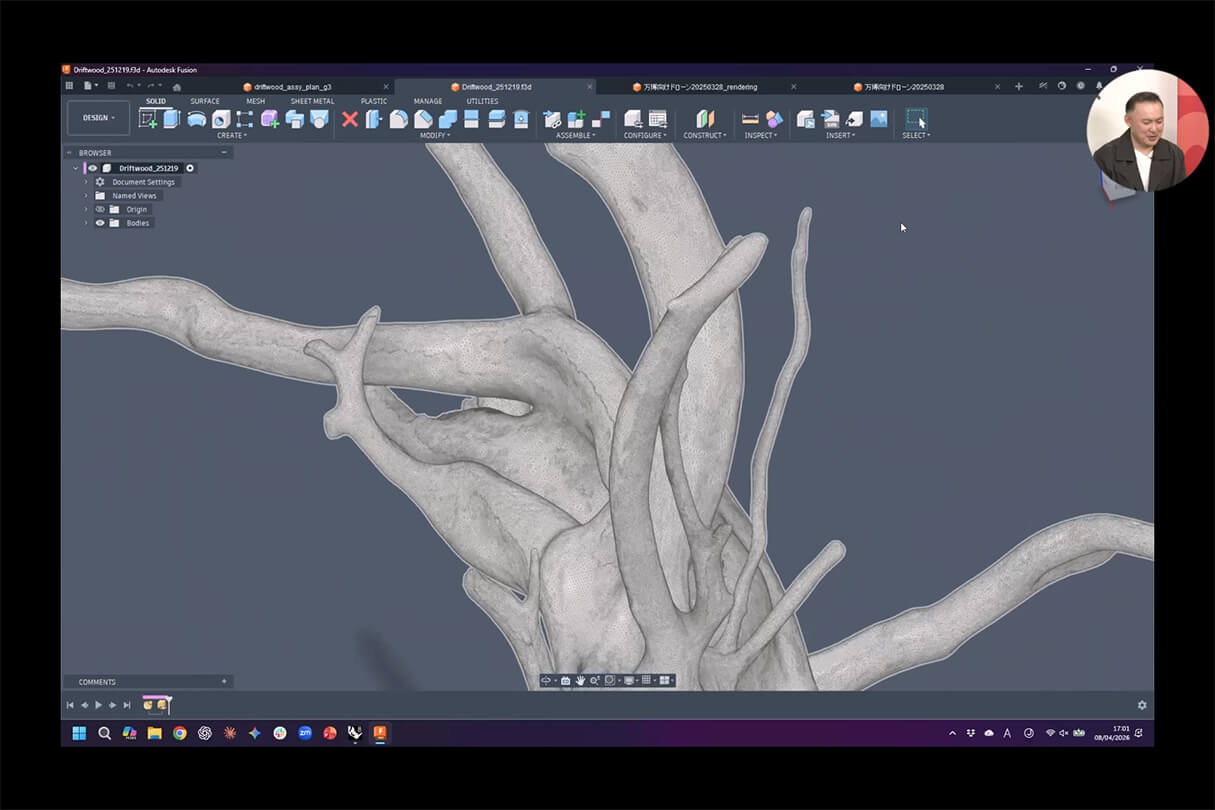Switch to the MANAGE ribbon tab
Screen dimensions: 1215x810
tap(428, 101)
